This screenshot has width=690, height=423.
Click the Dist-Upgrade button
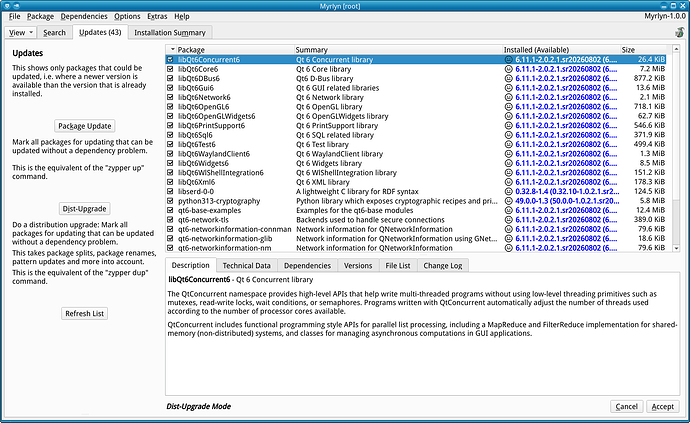84,209
